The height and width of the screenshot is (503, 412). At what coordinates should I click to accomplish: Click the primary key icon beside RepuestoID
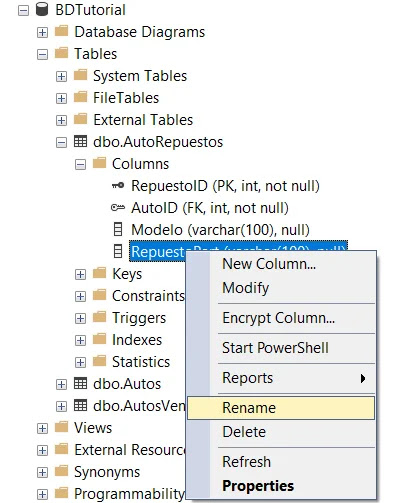tap(118, 185)
